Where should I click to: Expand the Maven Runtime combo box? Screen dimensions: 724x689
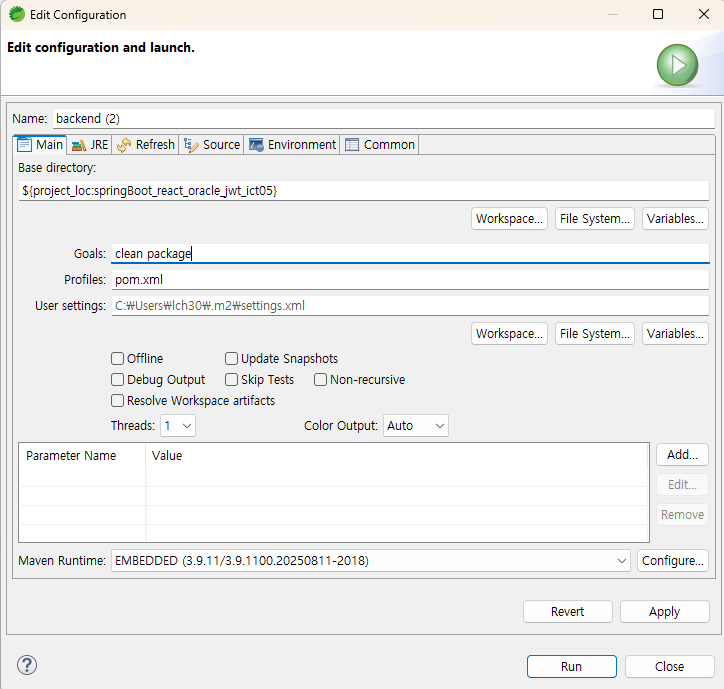point(370,561)
